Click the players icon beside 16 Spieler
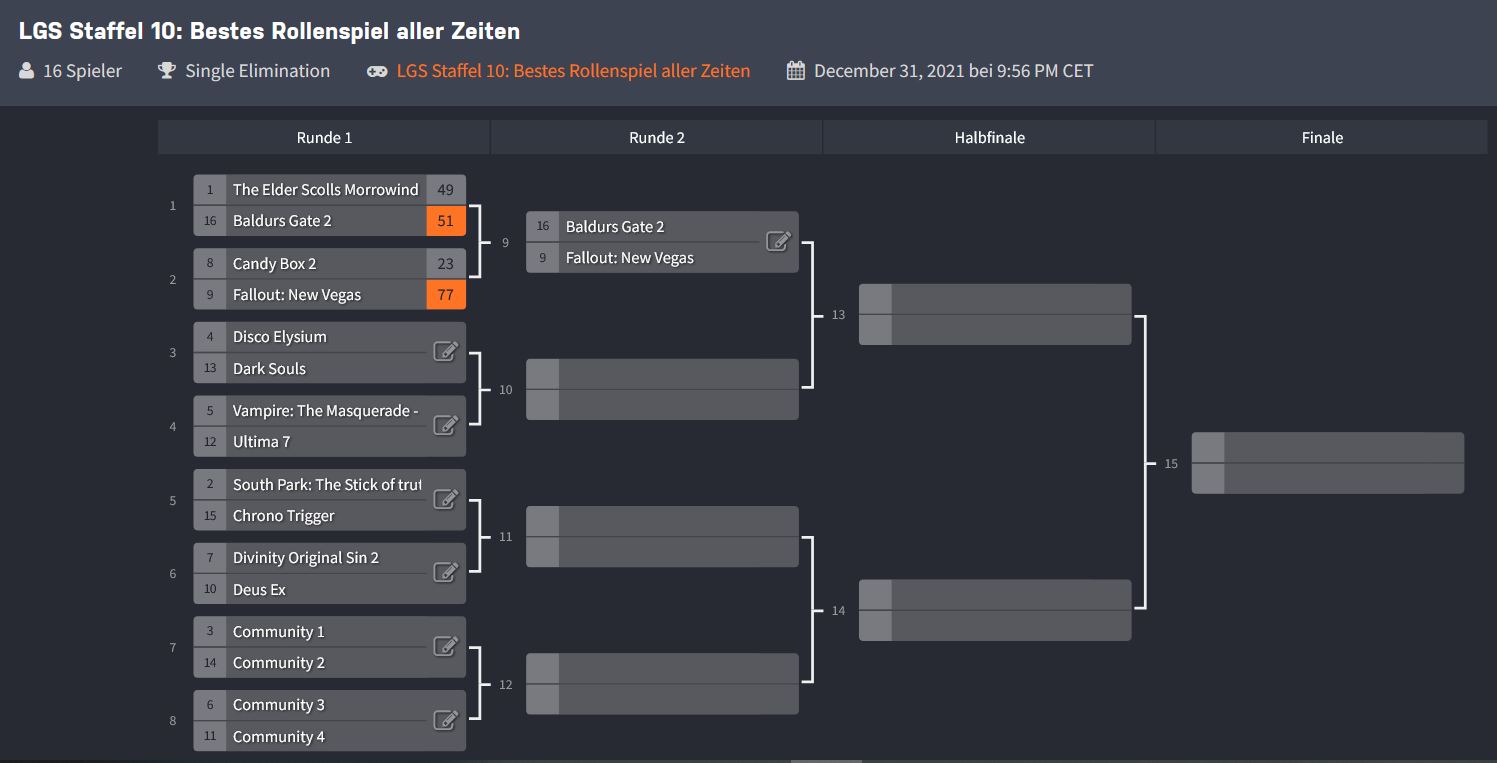This screenshot has height=763, width=1497. point(26,71)
